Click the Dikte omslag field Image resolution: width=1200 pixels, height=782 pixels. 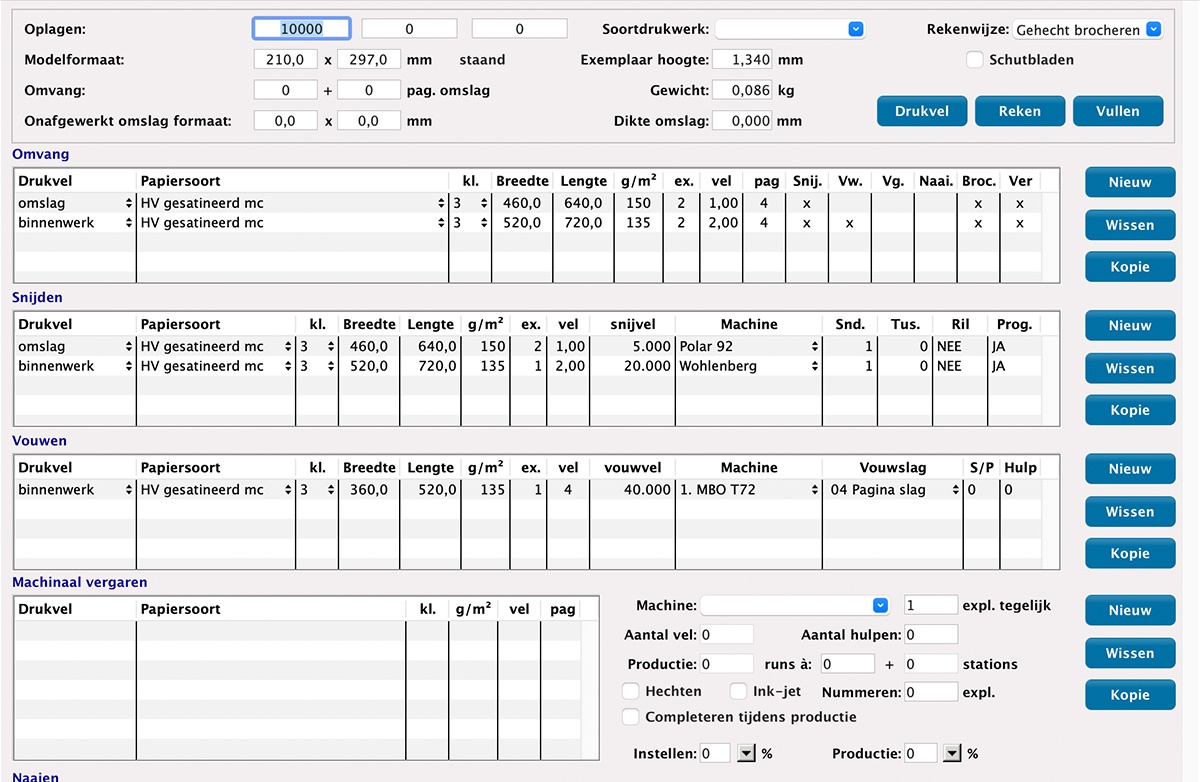pos(743,121)
